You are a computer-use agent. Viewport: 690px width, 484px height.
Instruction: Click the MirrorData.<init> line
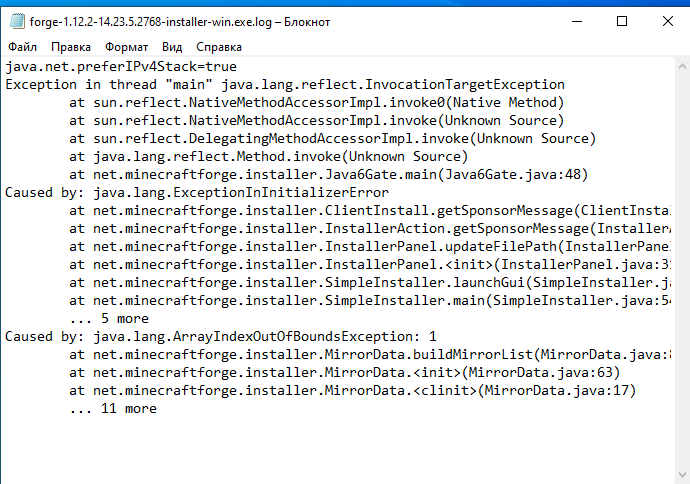pos(344,373)
